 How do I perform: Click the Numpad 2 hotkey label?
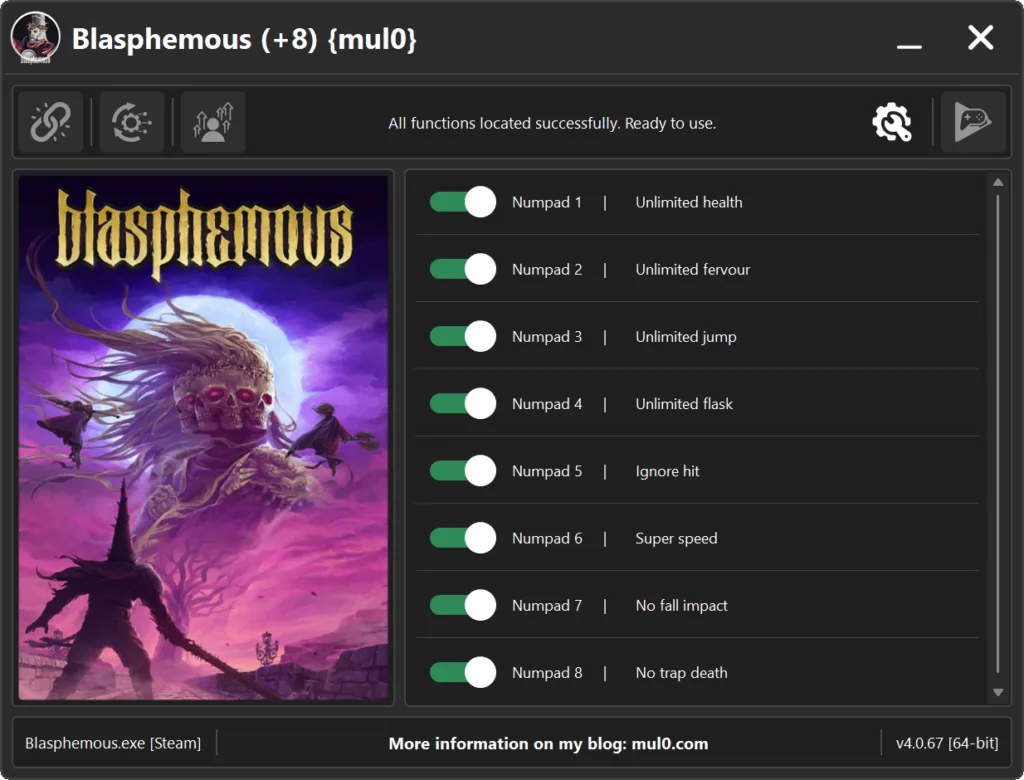point(547,270)
